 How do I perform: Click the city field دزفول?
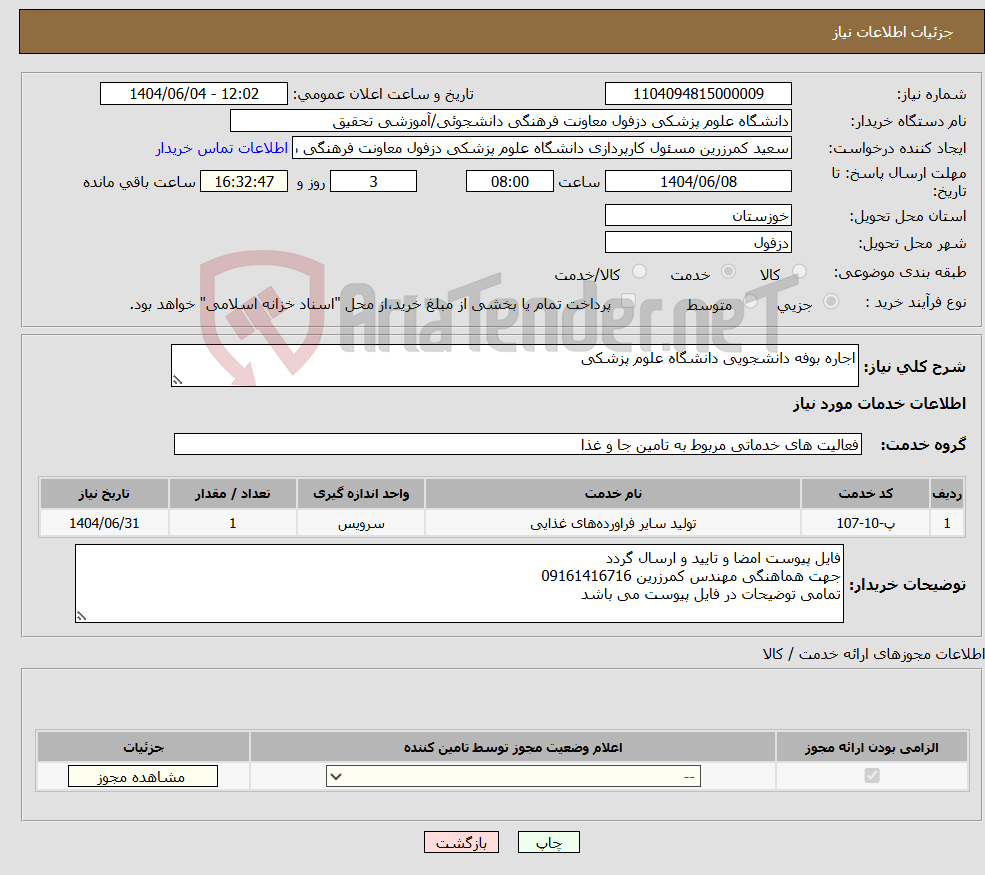[698, 242]
